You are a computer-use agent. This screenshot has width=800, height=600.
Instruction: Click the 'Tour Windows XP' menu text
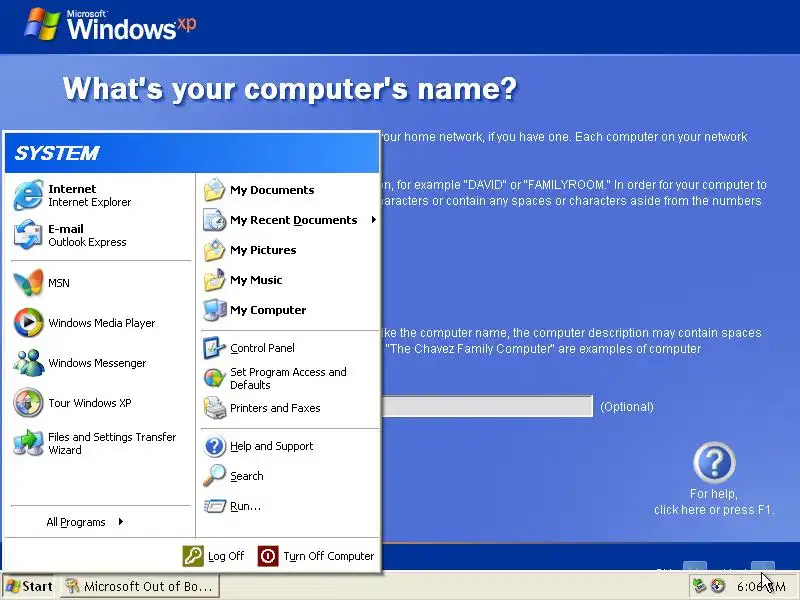tap(90, 403)
